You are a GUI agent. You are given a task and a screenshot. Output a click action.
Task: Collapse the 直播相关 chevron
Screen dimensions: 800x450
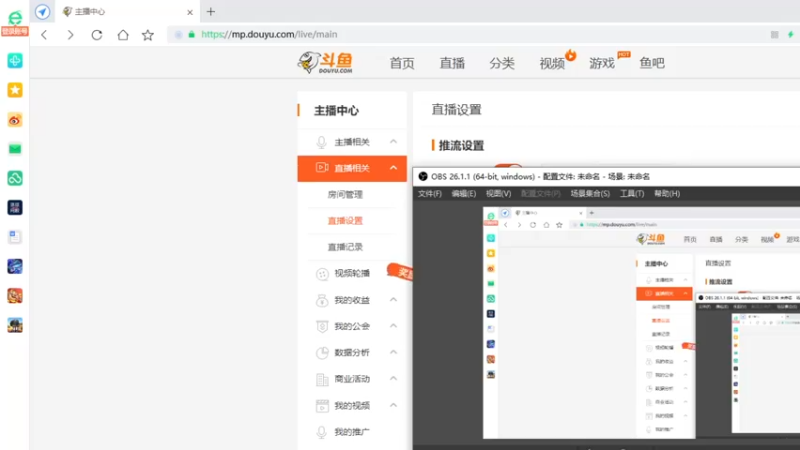tap(393, 168)
